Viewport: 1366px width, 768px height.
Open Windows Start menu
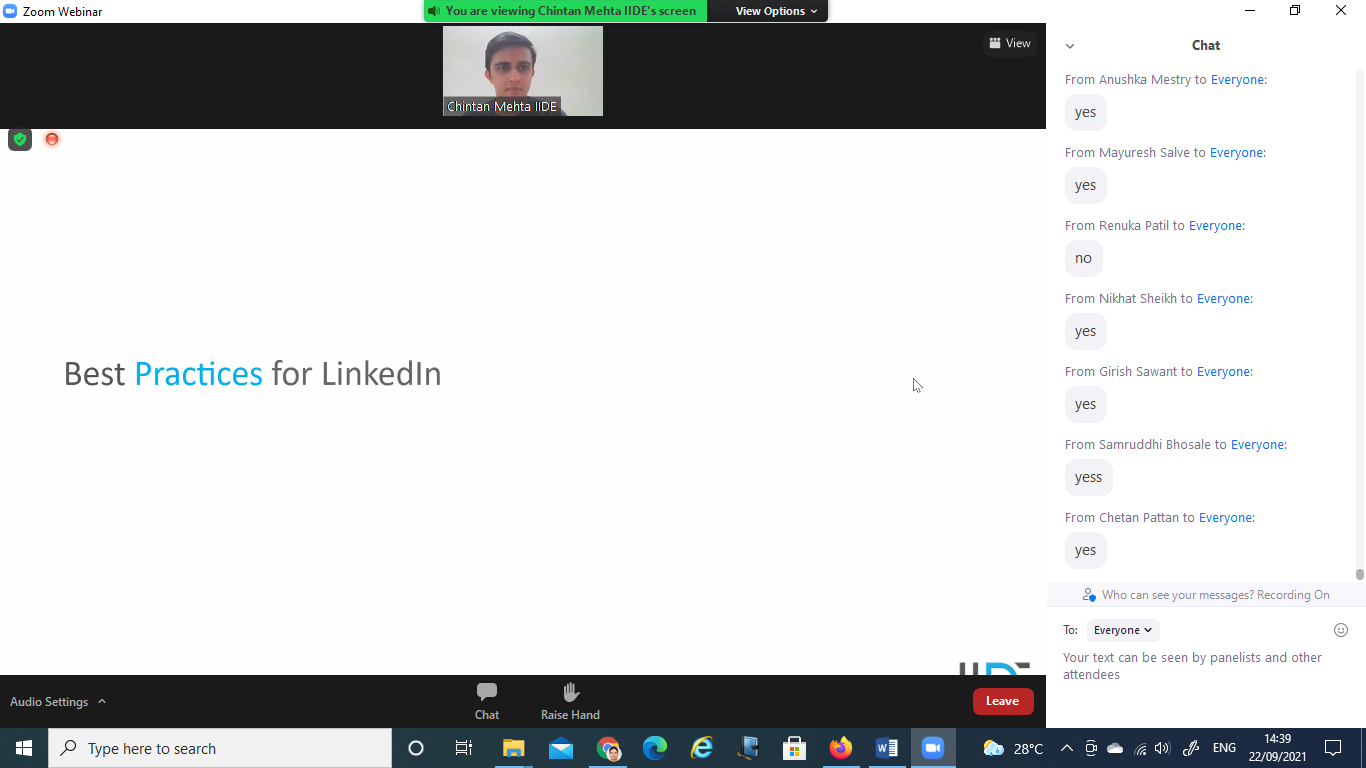(24, 748)
